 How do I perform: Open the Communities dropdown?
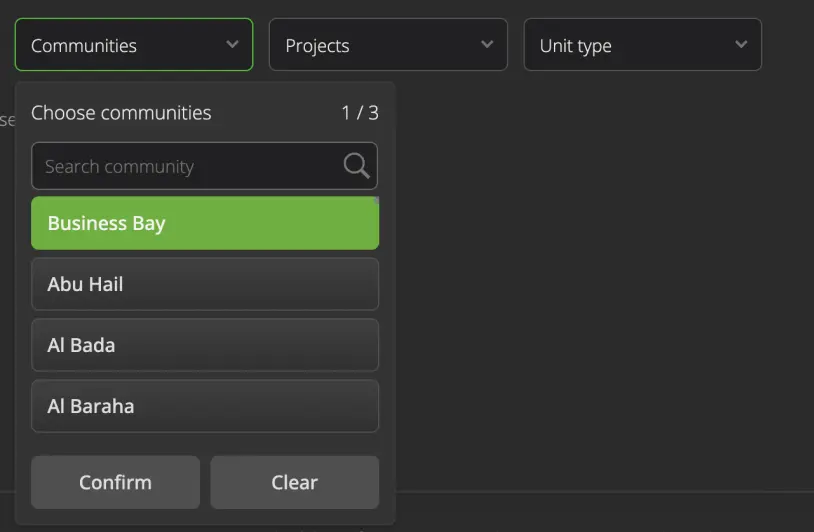click(134, 45)
